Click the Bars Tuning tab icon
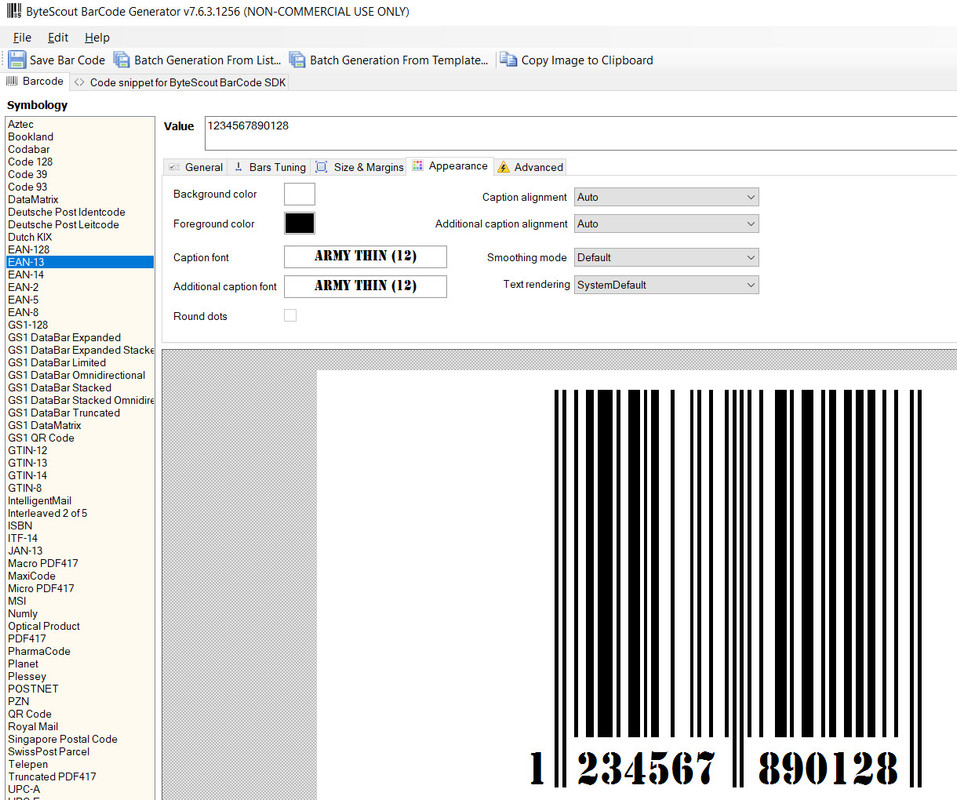The height and width of the screenshot is (800, 957). pos(239,167)
